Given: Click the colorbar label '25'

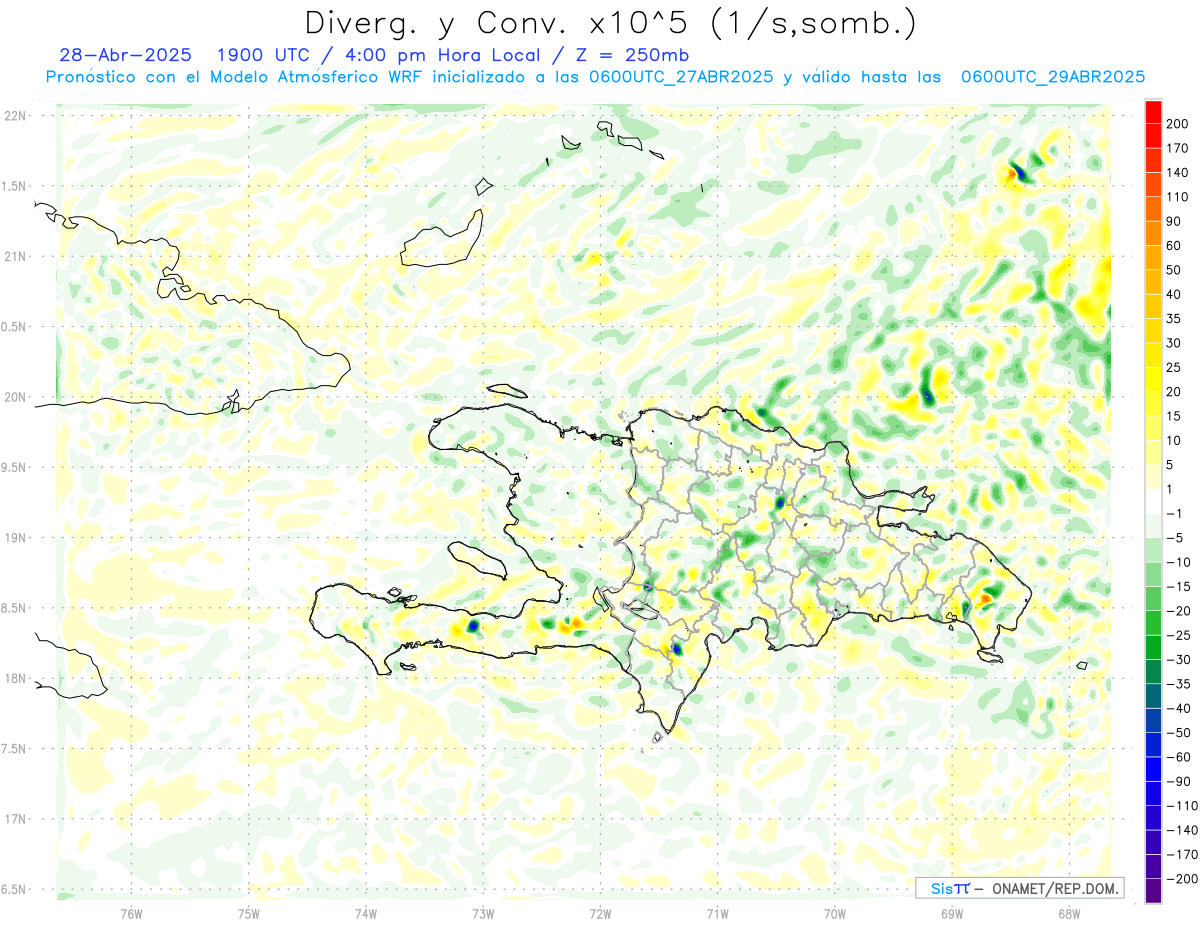Looking at the screenshot, I should [1175, 368].
